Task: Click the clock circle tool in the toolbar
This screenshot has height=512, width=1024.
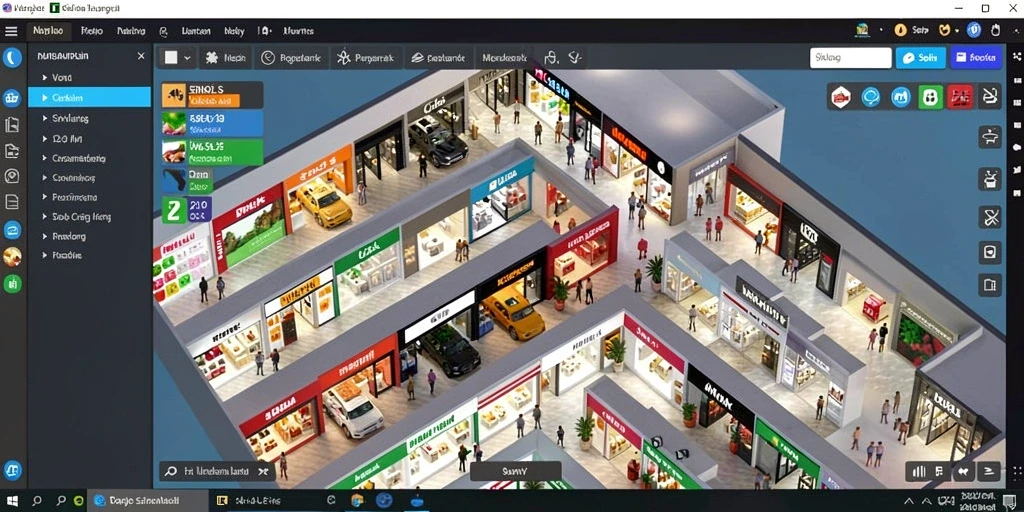Action: pyautogui.click(x=268, y=57)
